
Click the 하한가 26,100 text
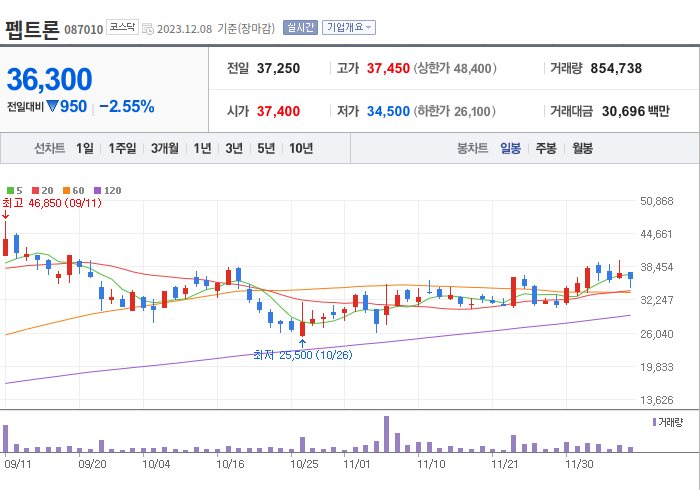click(454, 111)
